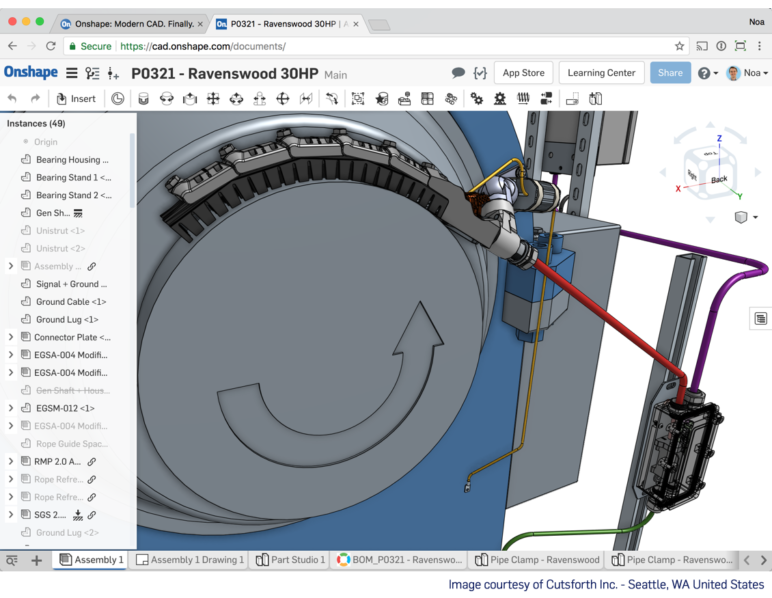
Task: Switch to the Assembly 1 tab
Action: click(x=90, y=560)
